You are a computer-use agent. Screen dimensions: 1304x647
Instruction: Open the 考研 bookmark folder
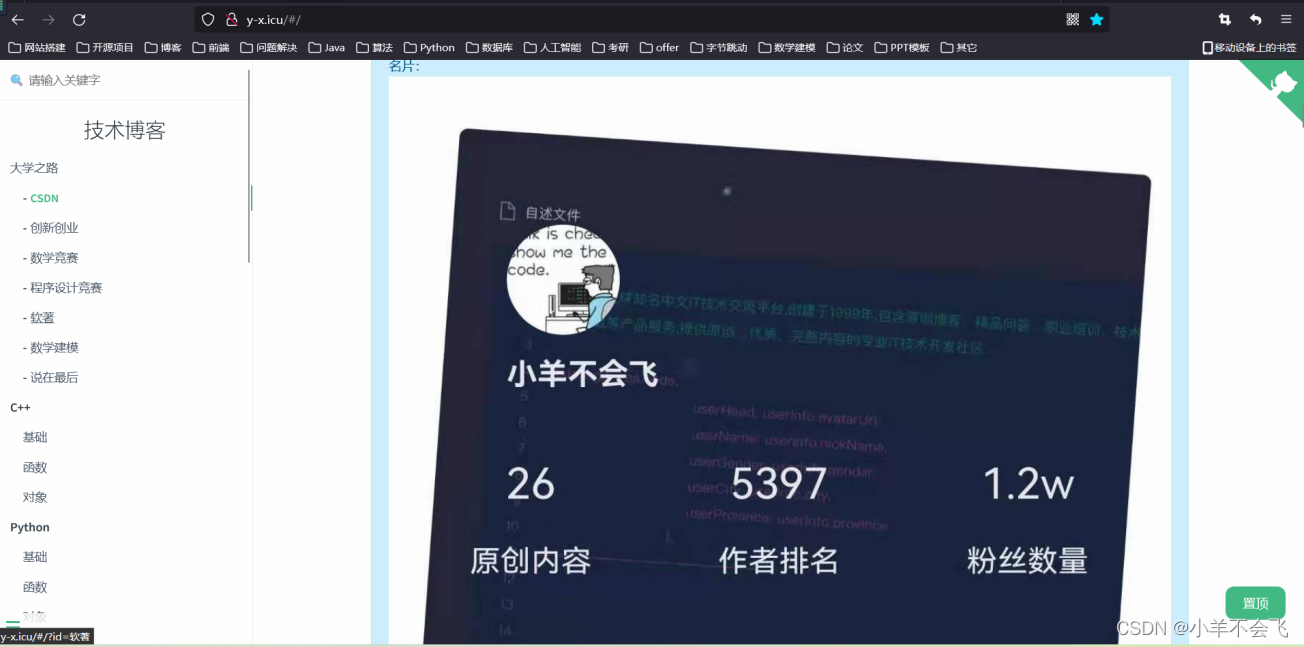click(x=611, y=47)
